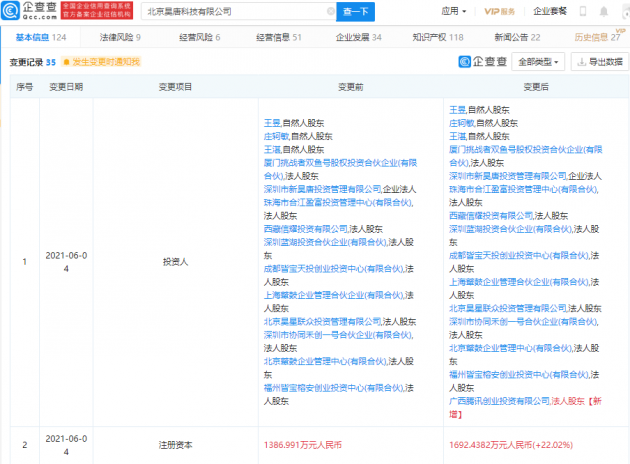Click the 变更记录 35 section heading
The image size is (630, 464).
point(33,62)
